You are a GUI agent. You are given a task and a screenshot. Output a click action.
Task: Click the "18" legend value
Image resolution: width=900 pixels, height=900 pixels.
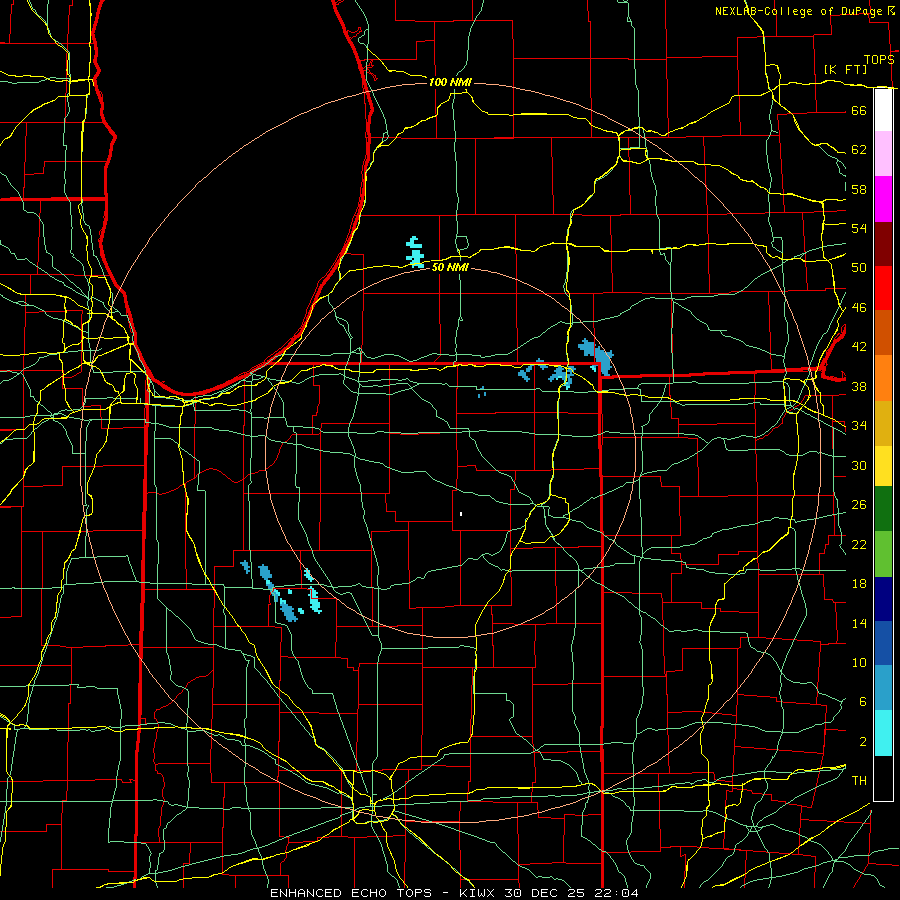tap(859, 584)
